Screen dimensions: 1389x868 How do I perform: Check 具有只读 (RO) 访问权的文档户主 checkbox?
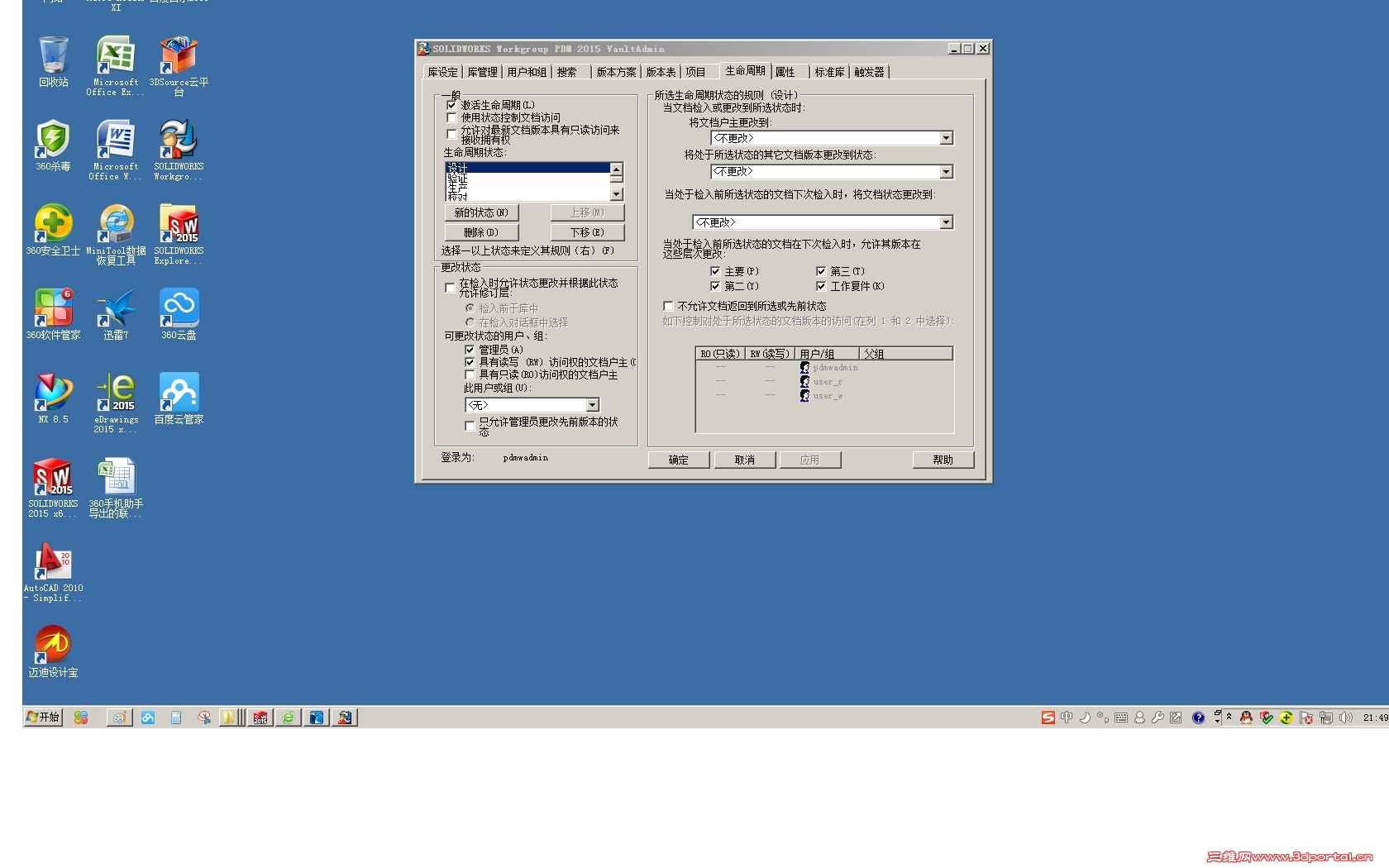(x=470, y=374)
